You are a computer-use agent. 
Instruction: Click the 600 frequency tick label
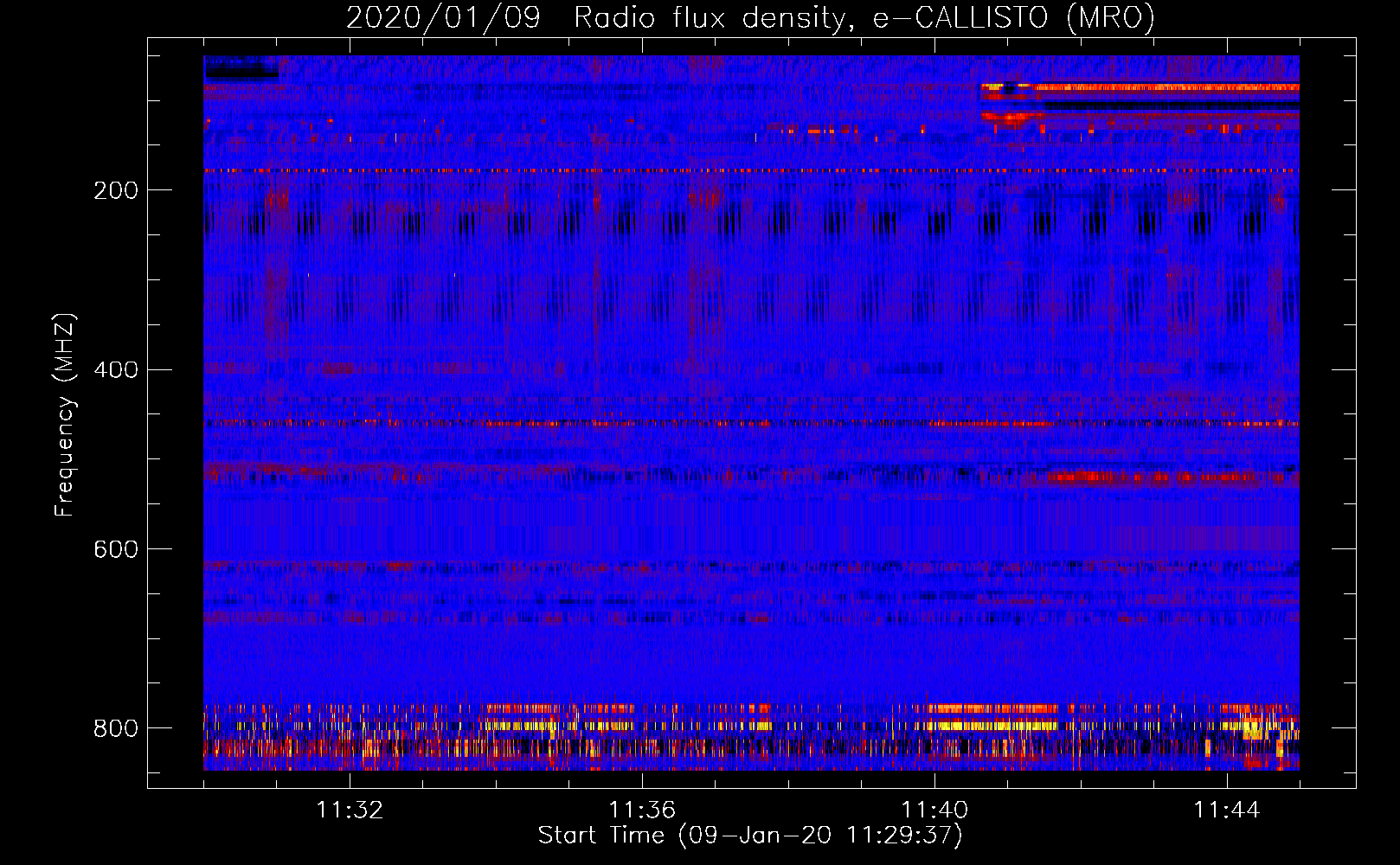tap(116, 549)
